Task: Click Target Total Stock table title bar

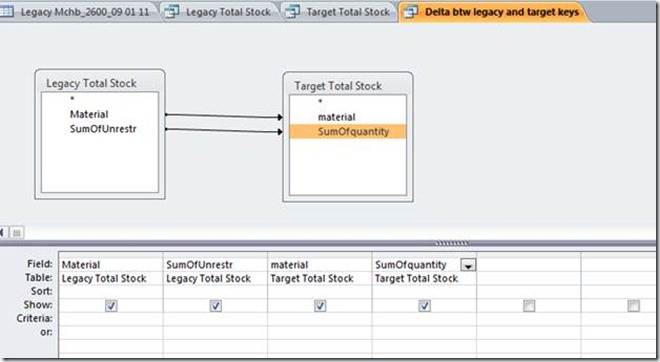Action: click(x=348, y=86)
